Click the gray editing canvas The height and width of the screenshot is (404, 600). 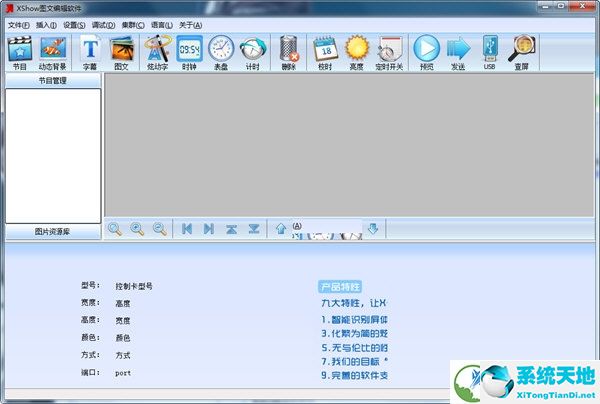point(349,145)
